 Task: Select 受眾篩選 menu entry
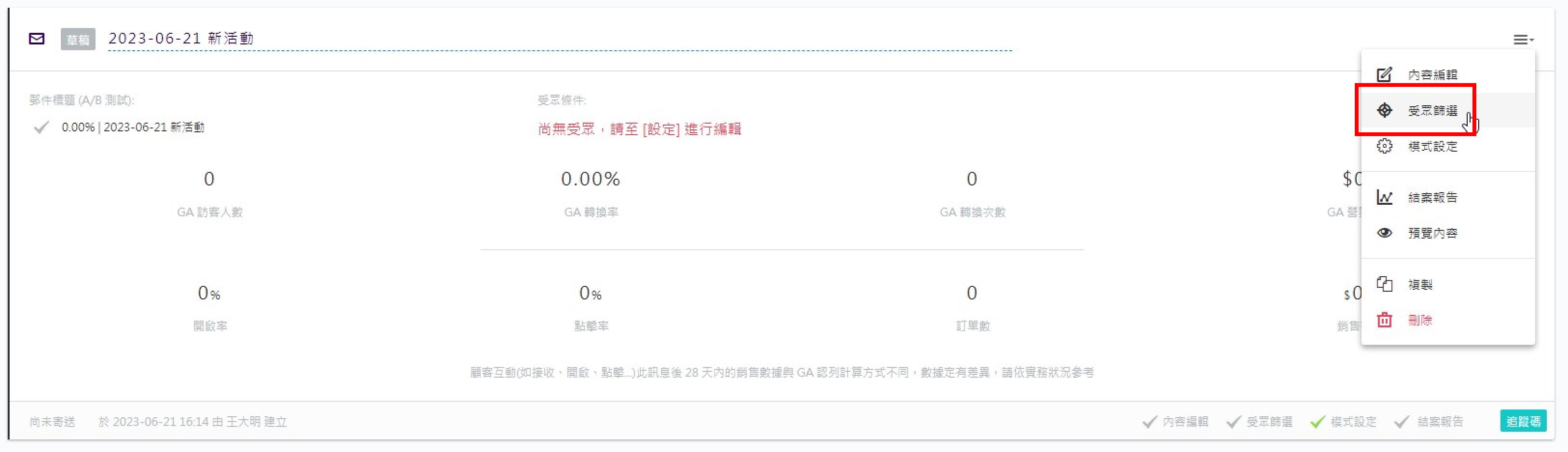coord(1432,111)
